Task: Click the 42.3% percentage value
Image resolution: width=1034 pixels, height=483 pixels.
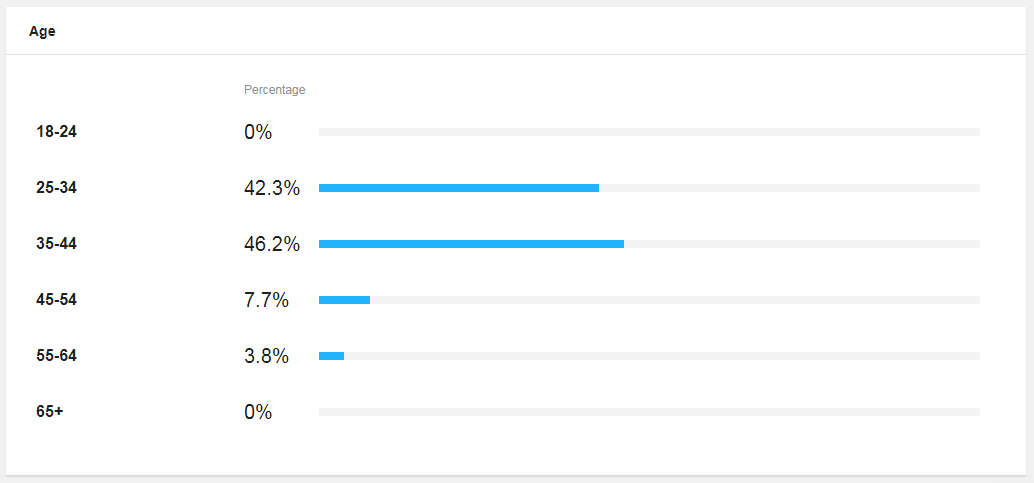Action: 272,189
